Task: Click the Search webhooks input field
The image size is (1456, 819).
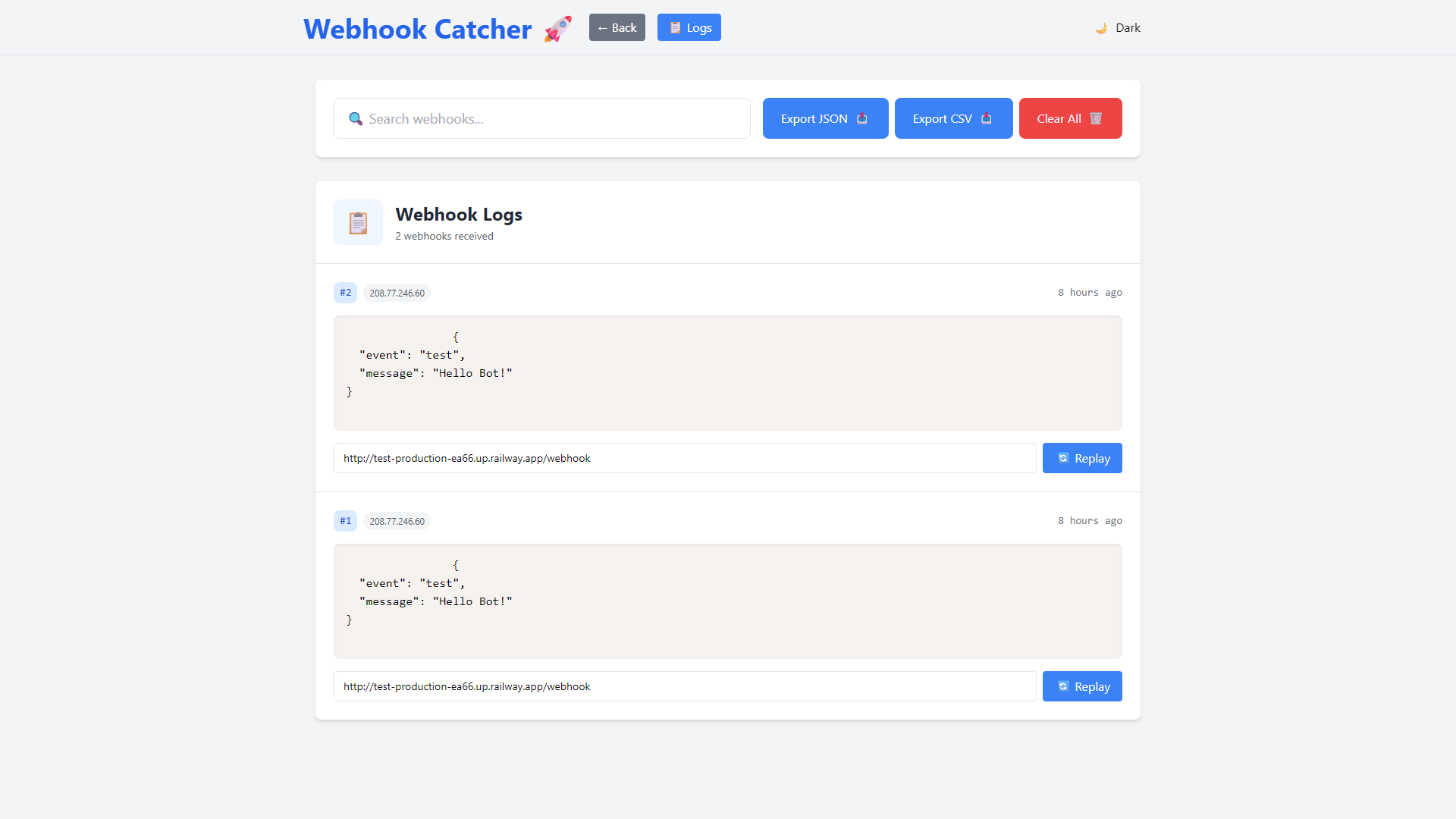Action: coord(541,118)
